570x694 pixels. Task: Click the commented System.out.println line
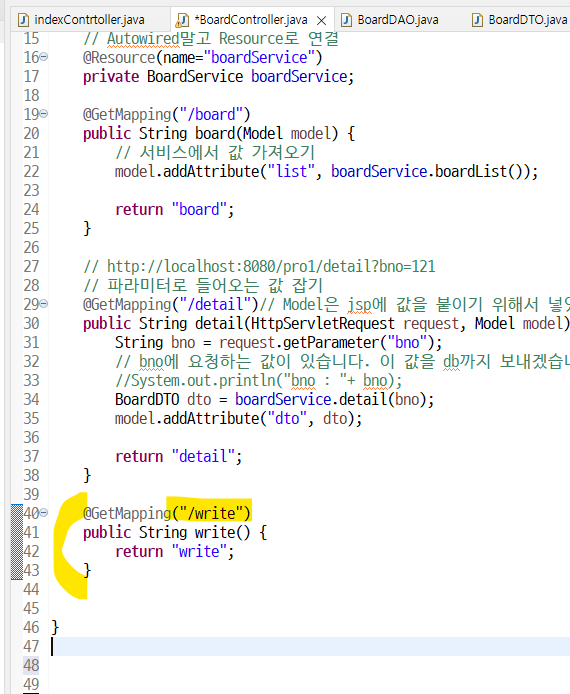click(x=258, y=381)
